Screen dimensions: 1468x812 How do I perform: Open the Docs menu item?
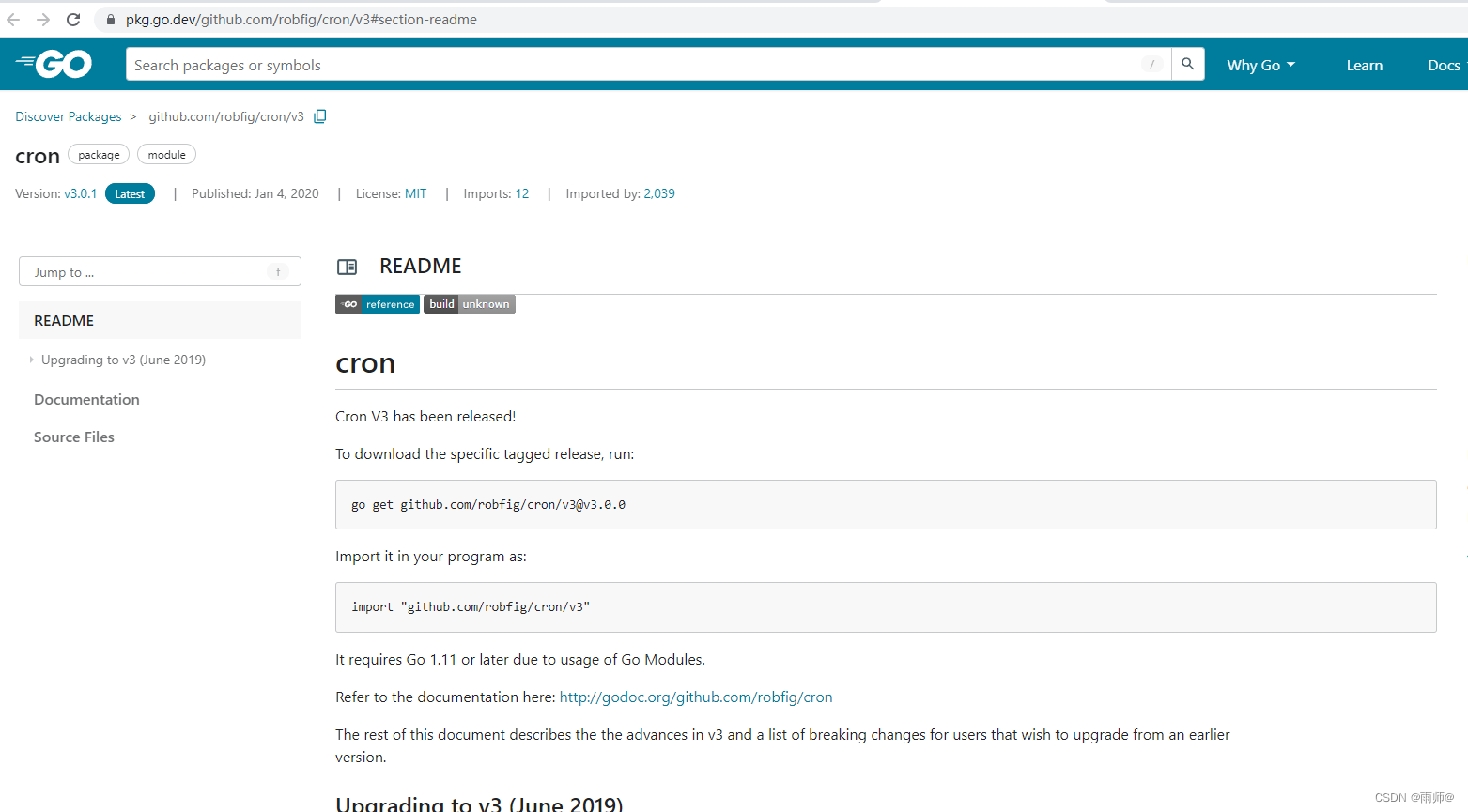pyautogui.click(x=1444, y=65)
